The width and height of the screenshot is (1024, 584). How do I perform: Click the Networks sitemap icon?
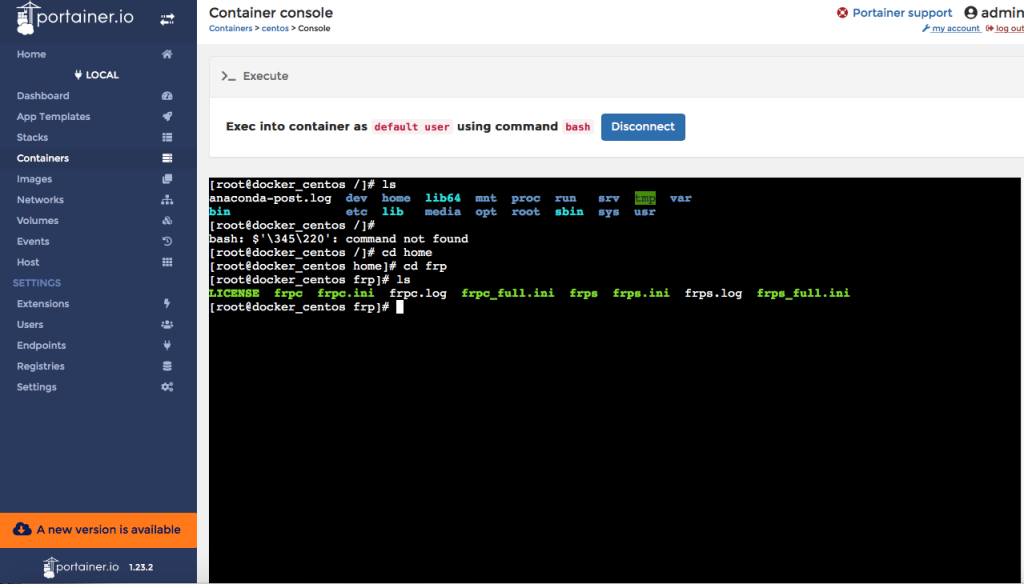click(167, 200)
